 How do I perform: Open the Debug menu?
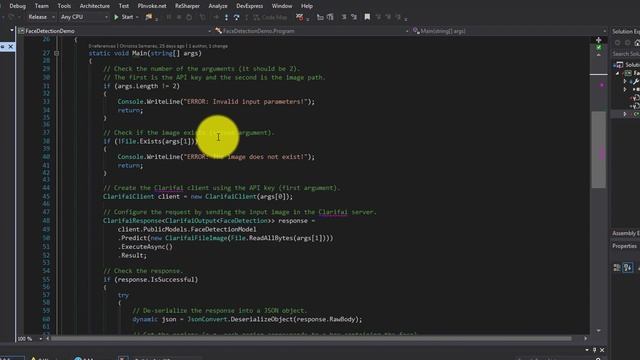17,6
